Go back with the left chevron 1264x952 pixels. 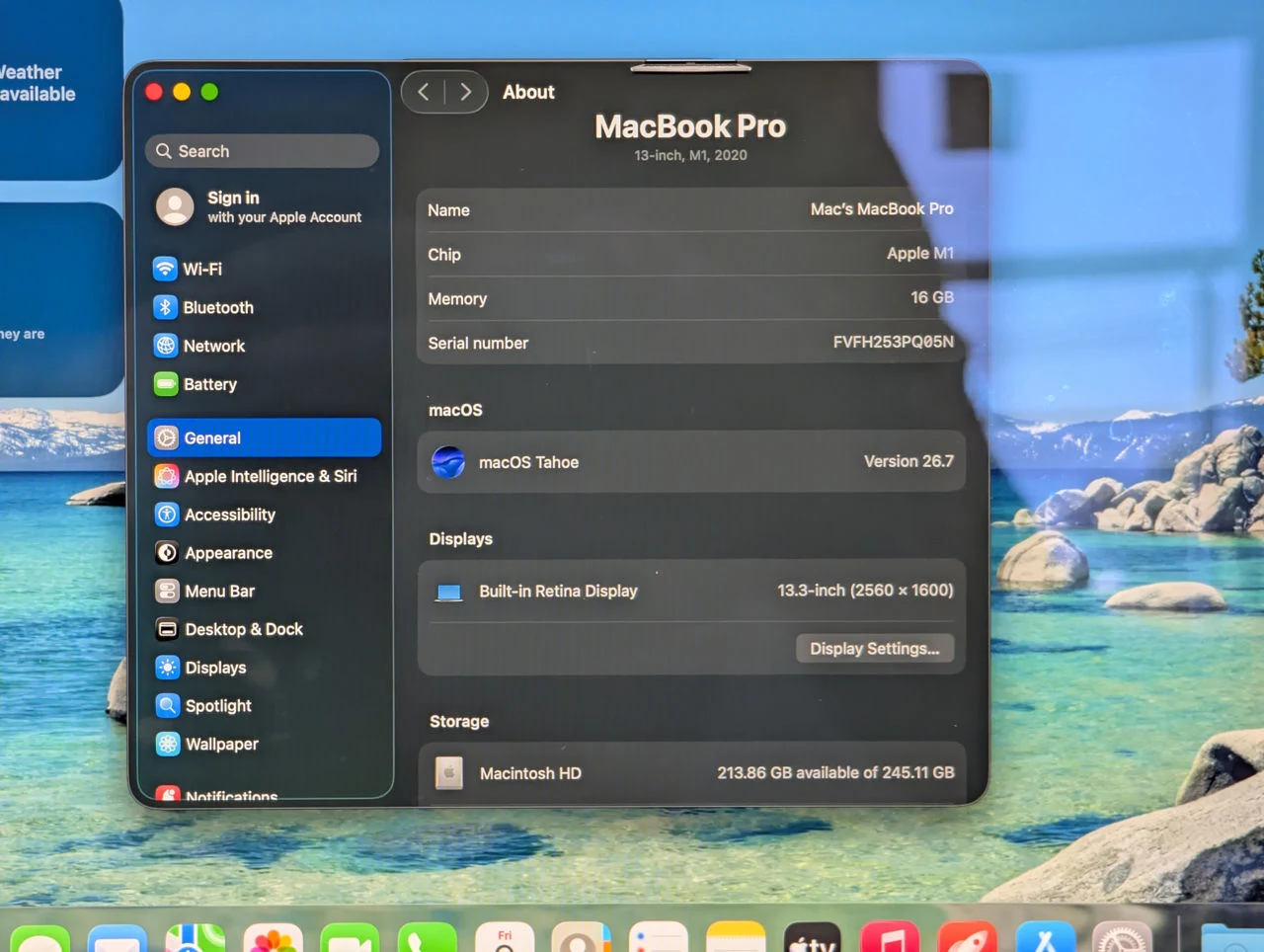click(x=424, y=92)
